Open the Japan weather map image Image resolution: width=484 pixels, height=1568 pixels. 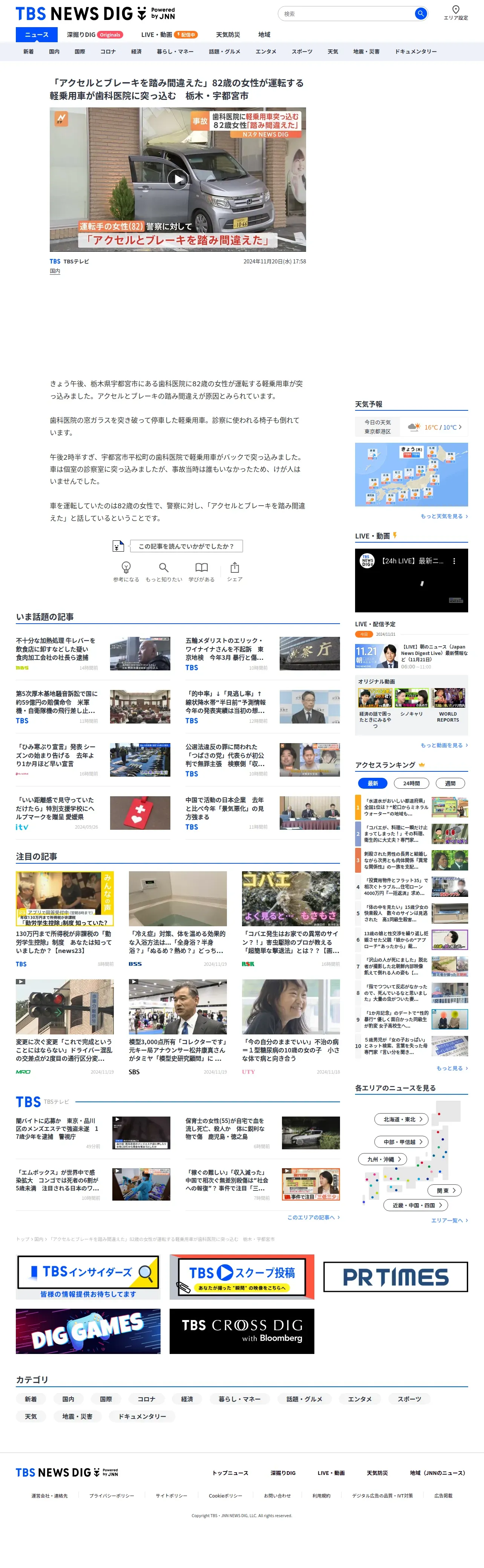click(412, 475)
